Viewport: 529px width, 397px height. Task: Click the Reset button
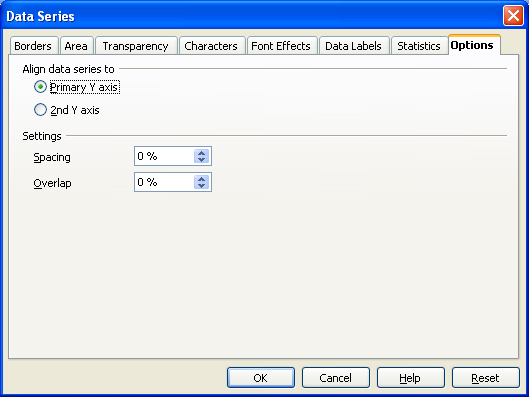(485, 378)
